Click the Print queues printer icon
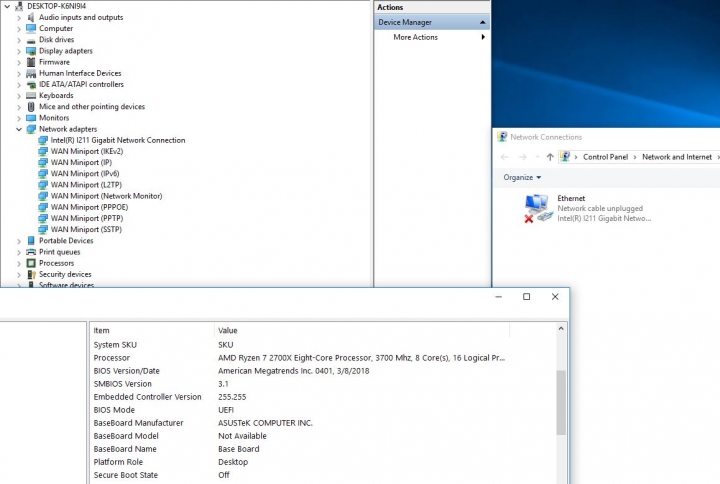The width and height of the screenshot is (720, 484). [31, 252]
